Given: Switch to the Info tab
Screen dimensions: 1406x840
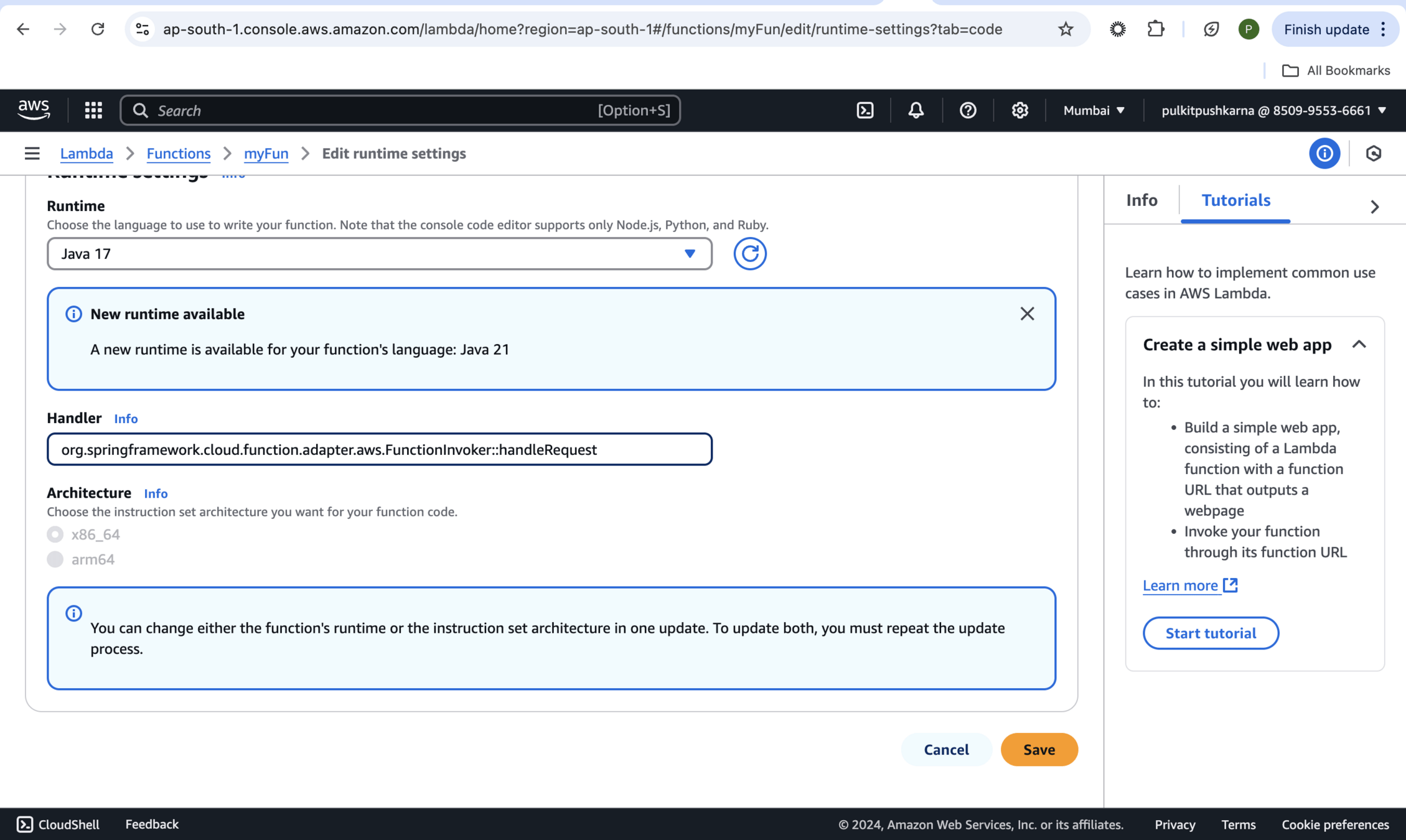Looking at the screenshot, I should pos(1141,200).
